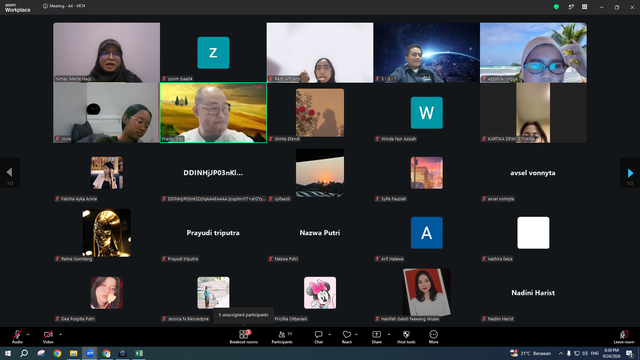Expand the Share options arrow
This screenshot has height=360, width=640.
click(389, 334)
